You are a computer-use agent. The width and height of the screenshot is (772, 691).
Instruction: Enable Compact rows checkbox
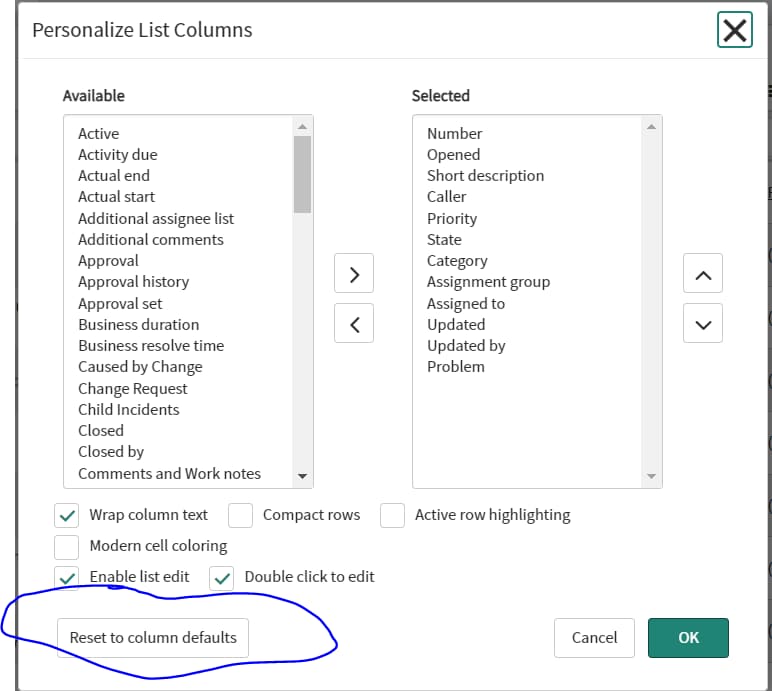click(240, 515)
